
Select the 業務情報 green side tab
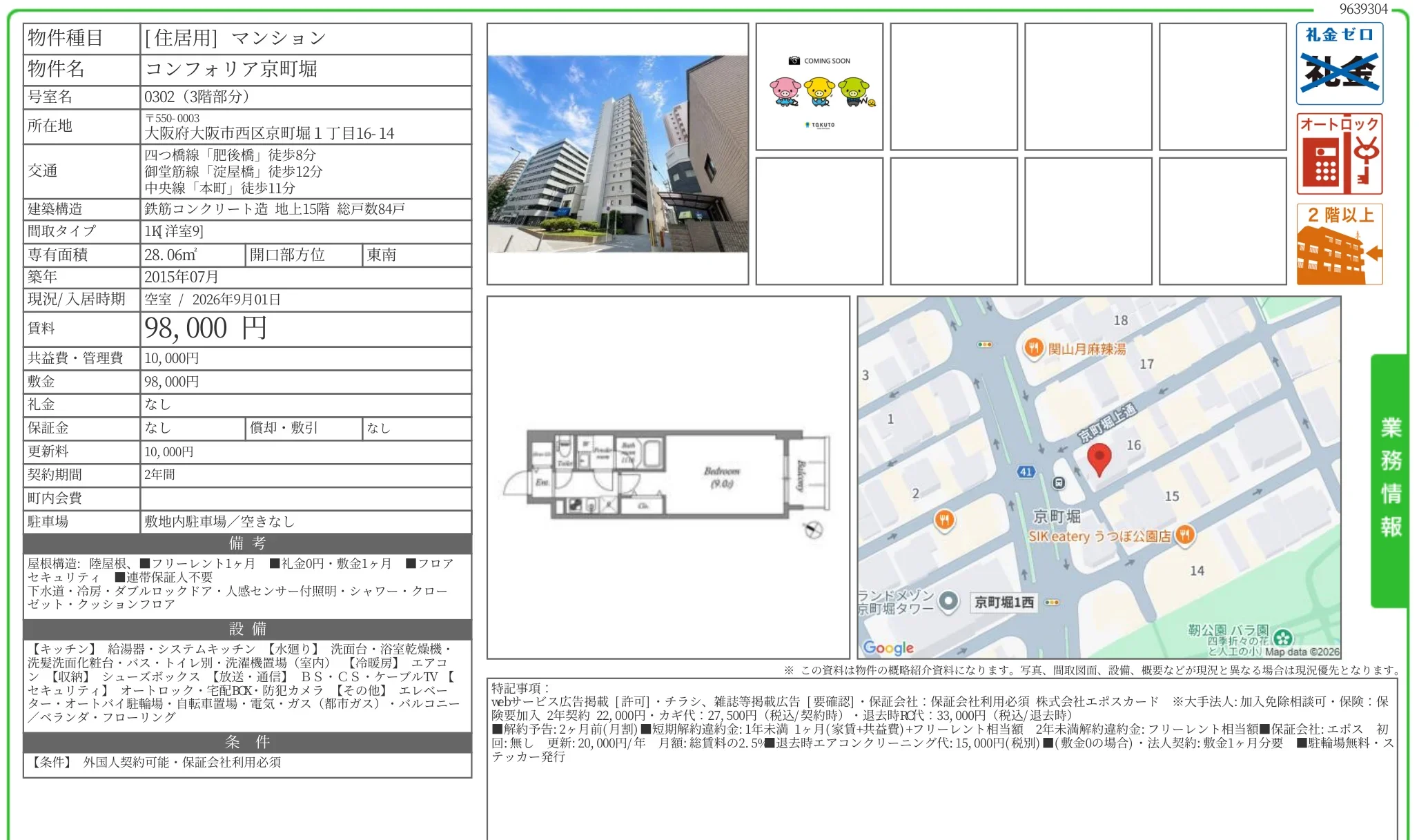click(1389, 480)
